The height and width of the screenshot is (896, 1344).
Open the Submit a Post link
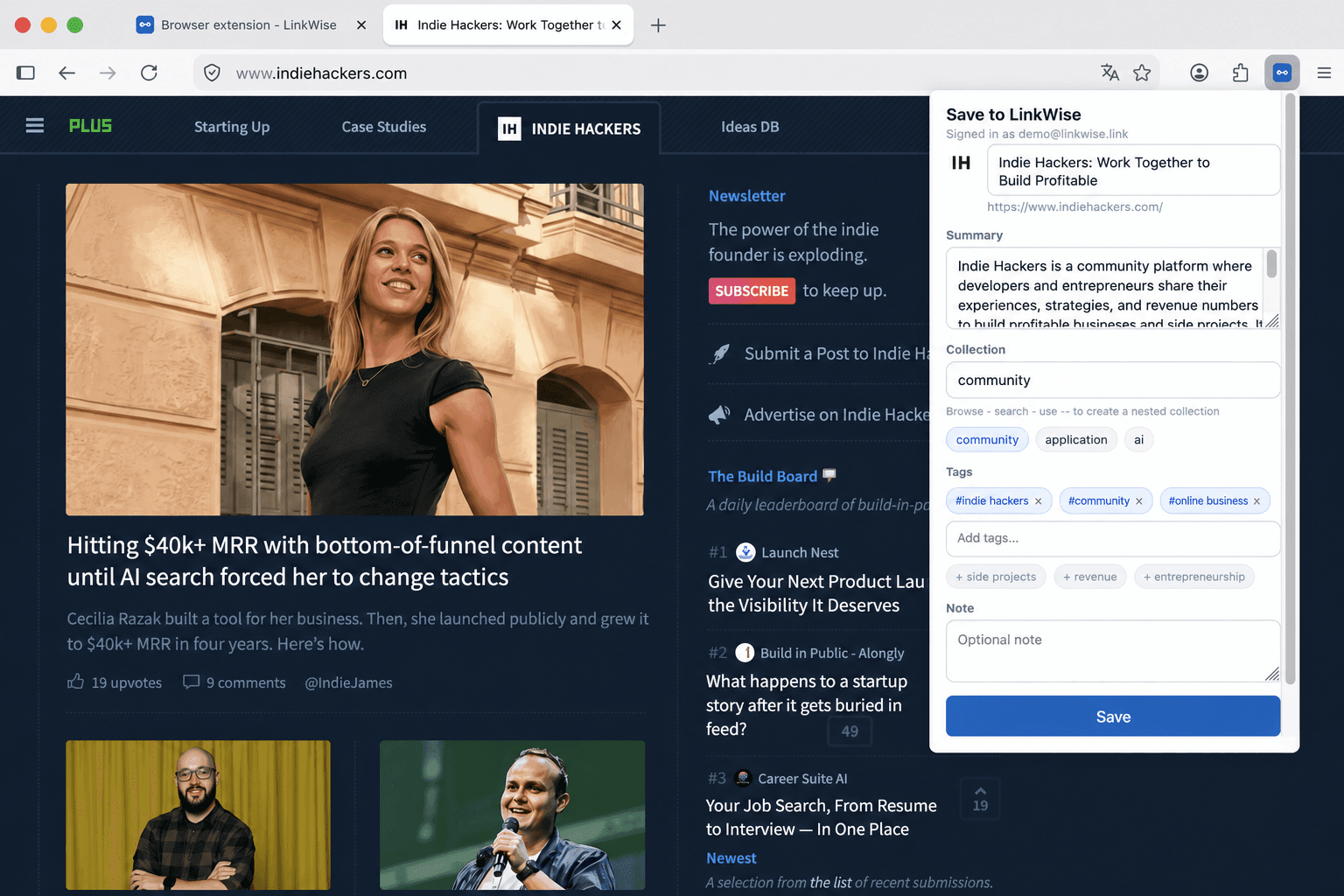click(837, 353)
